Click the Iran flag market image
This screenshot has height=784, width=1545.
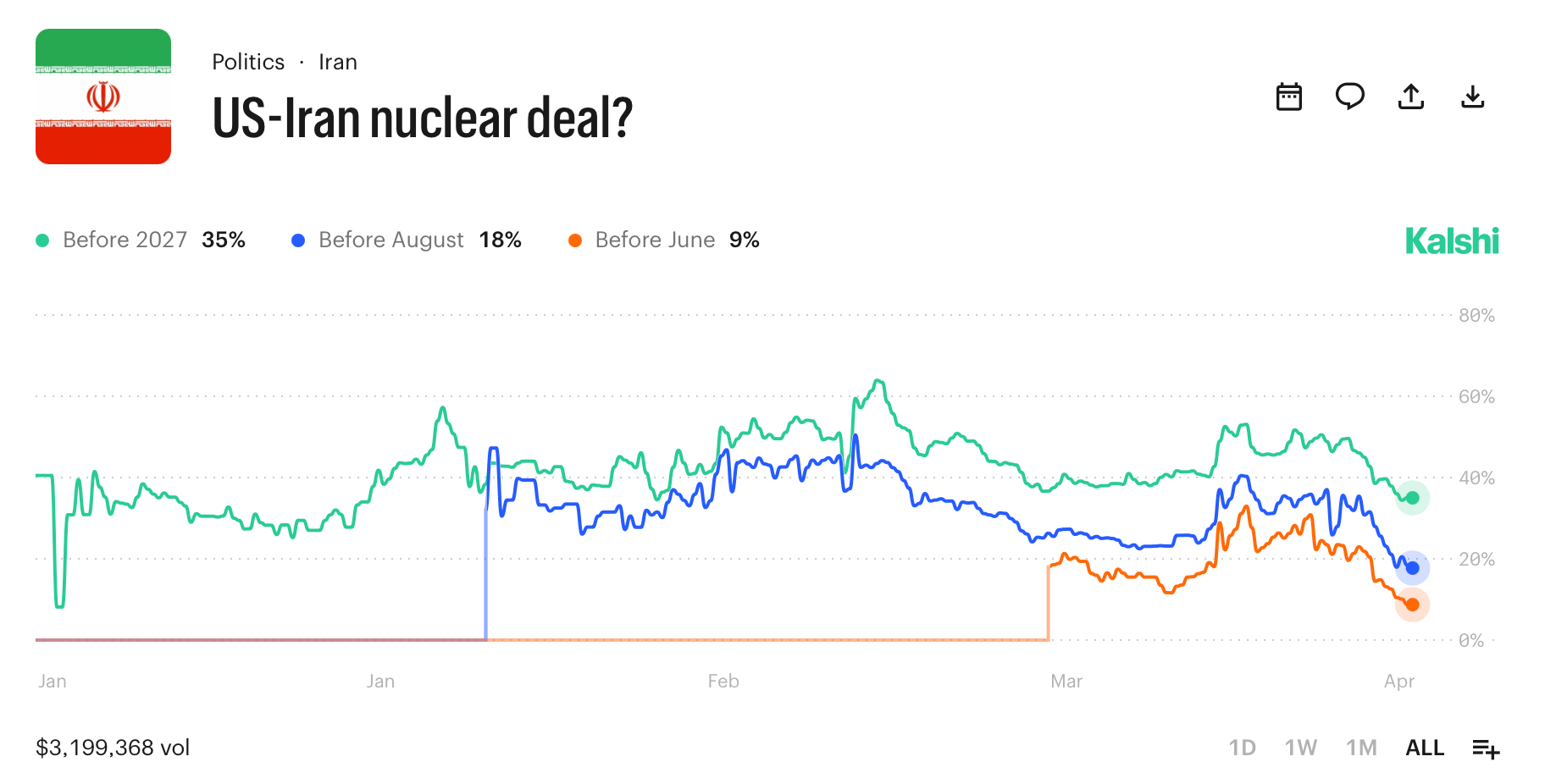pos(103,97)
